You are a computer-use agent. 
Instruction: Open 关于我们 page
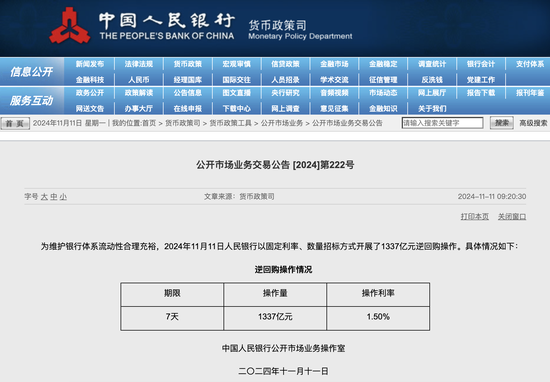(432, 108)
